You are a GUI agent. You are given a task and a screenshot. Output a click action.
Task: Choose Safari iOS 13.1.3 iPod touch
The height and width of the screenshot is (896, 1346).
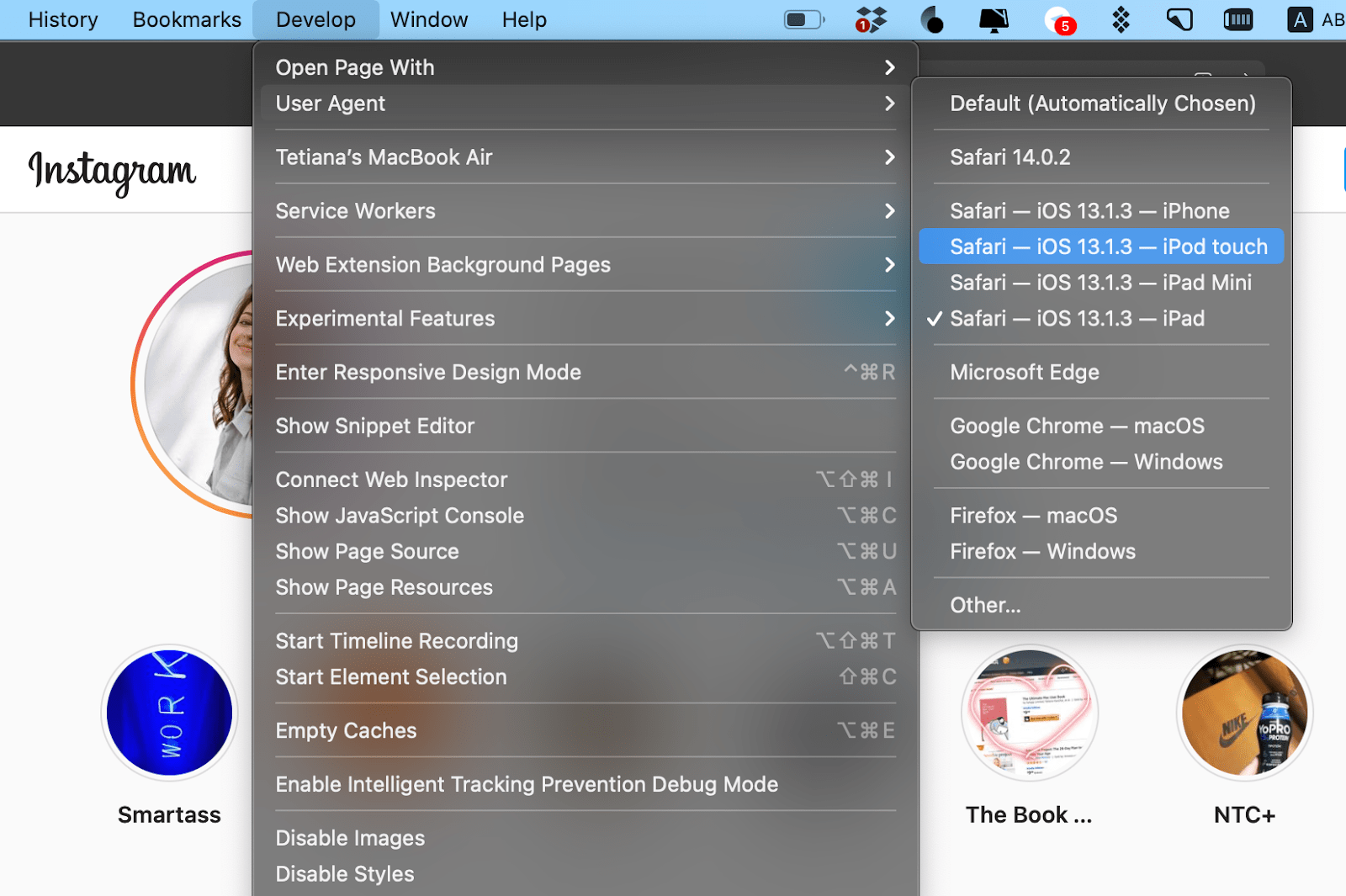[x=1101, y=247]
